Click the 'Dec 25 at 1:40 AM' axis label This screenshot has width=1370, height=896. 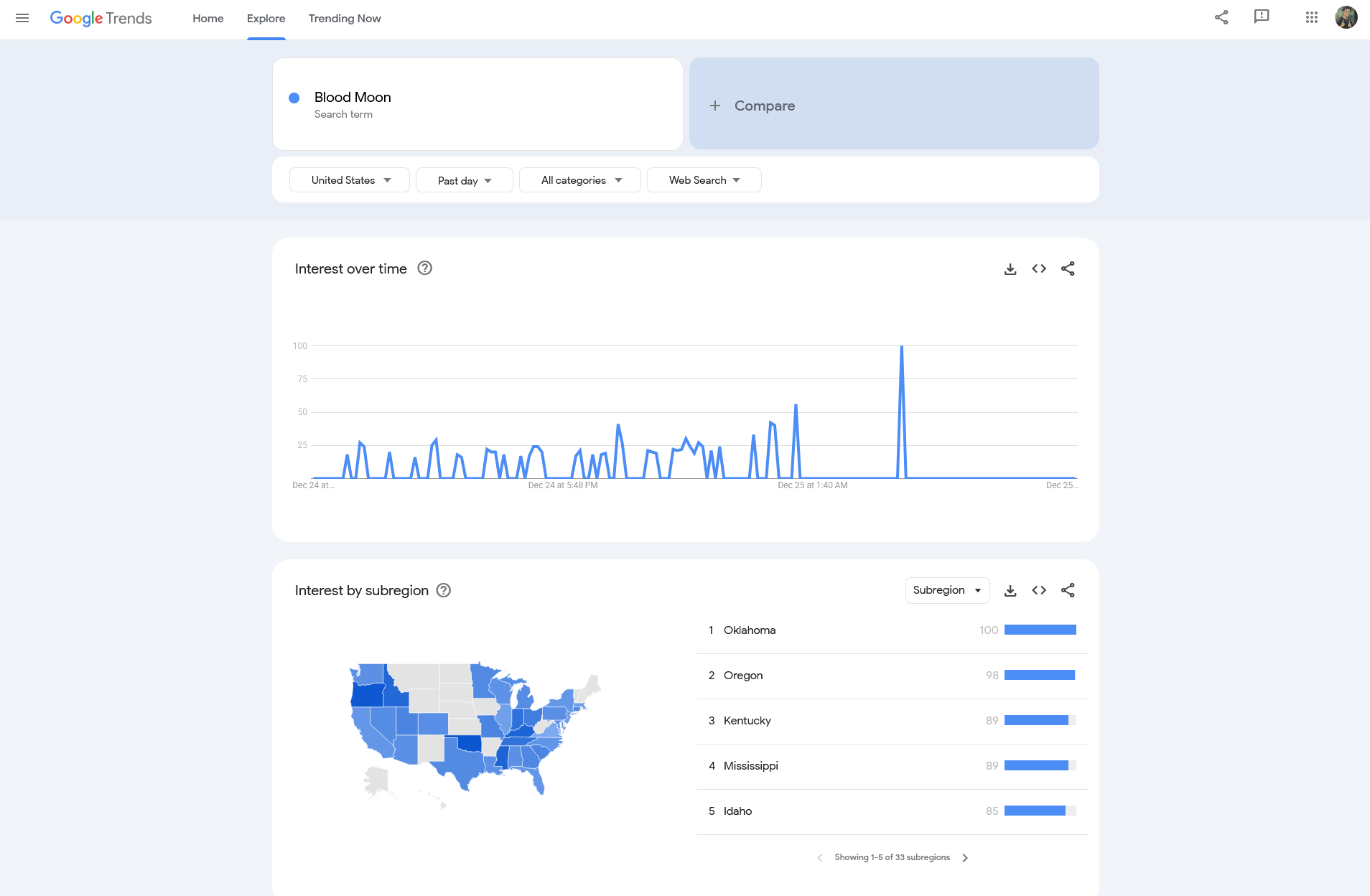[x=813, y=485]
